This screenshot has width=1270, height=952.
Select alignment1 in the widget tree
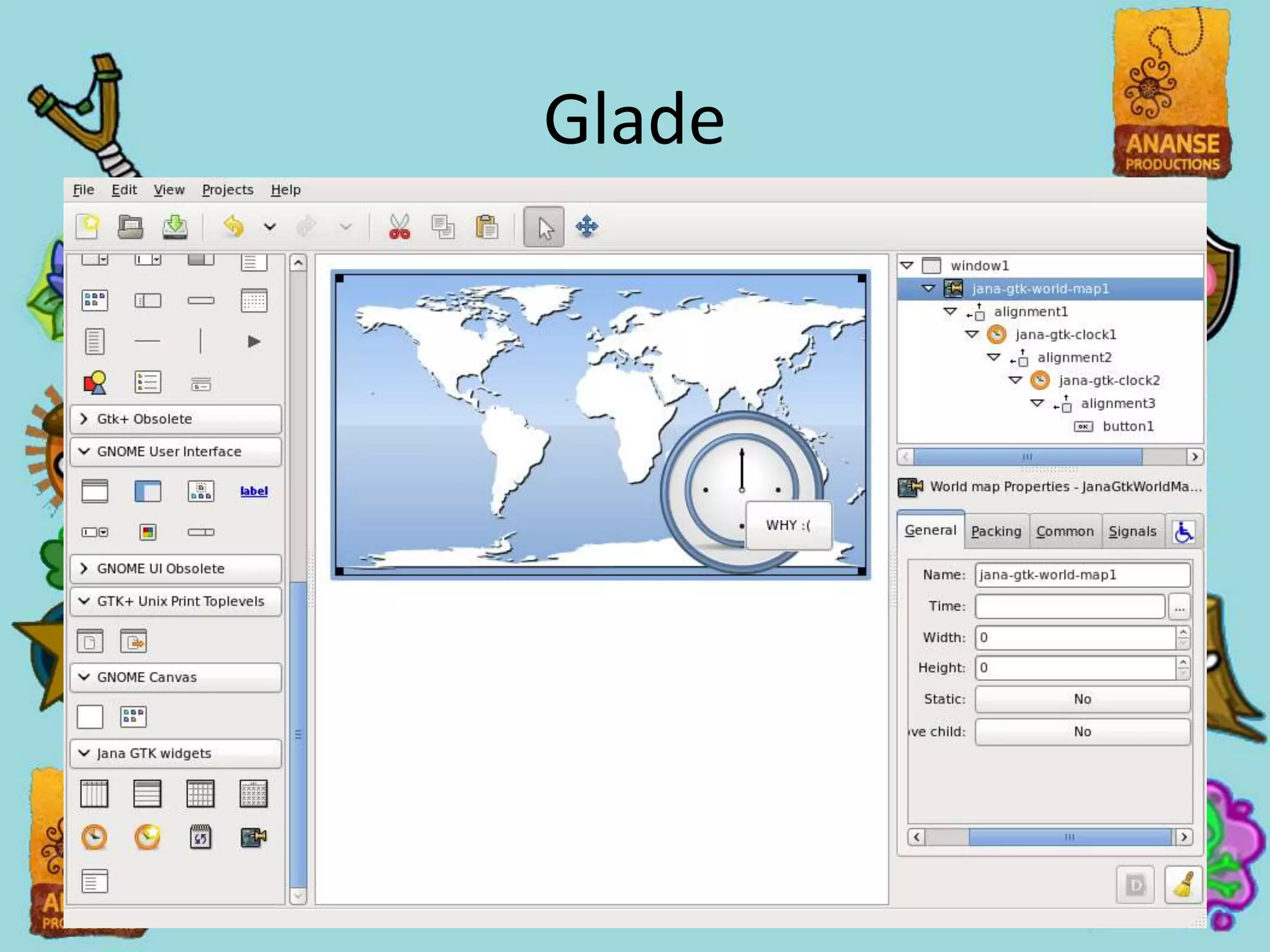click(x=1031, y=312)
